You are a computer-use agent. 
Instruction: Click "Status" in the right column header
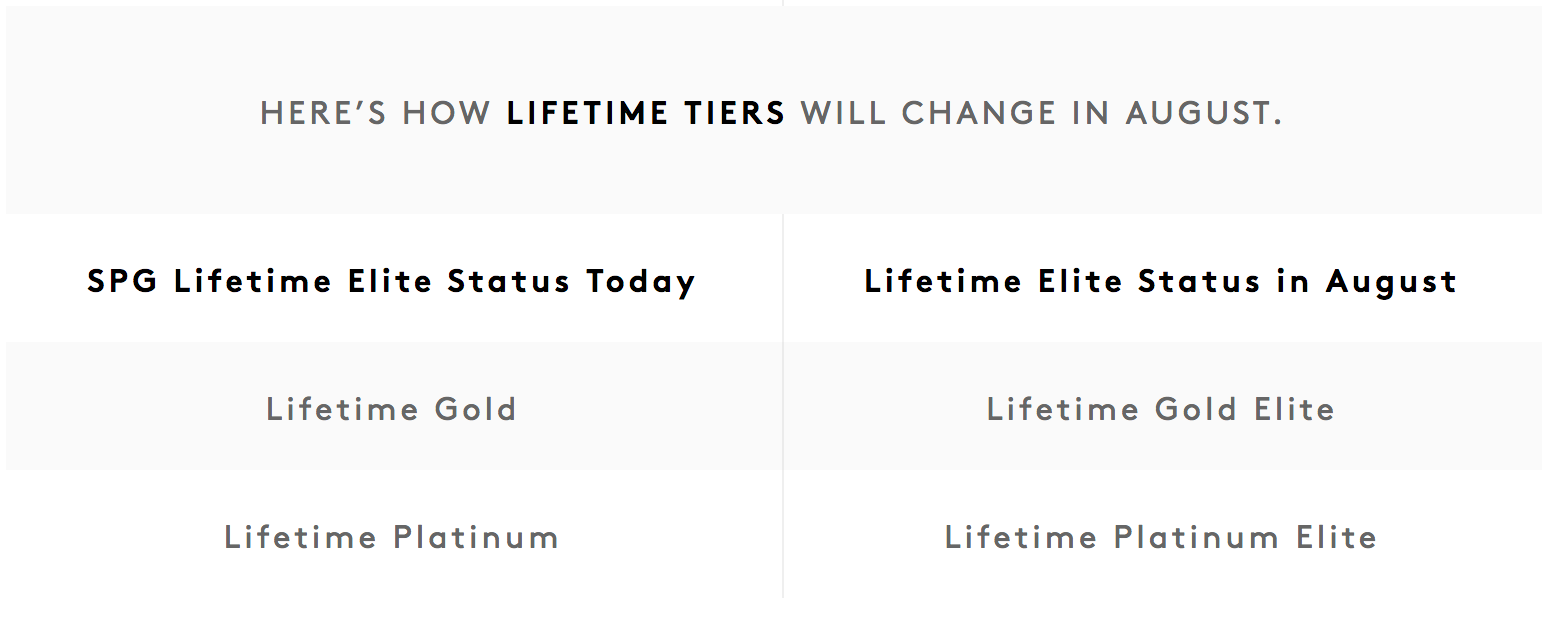pos(1200,281)
